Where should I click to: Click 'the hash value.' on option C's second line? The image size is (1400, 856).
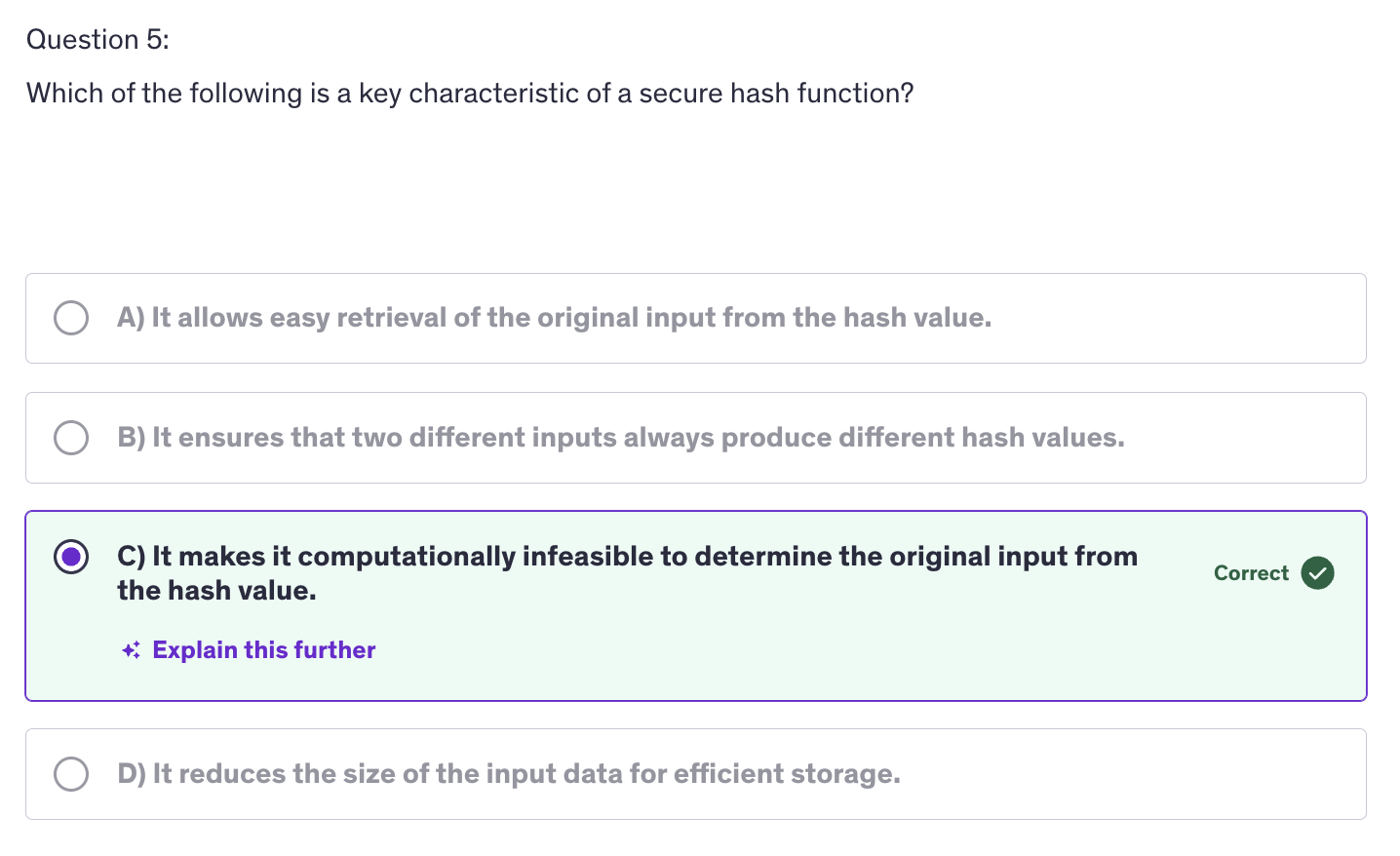point(216,591)
